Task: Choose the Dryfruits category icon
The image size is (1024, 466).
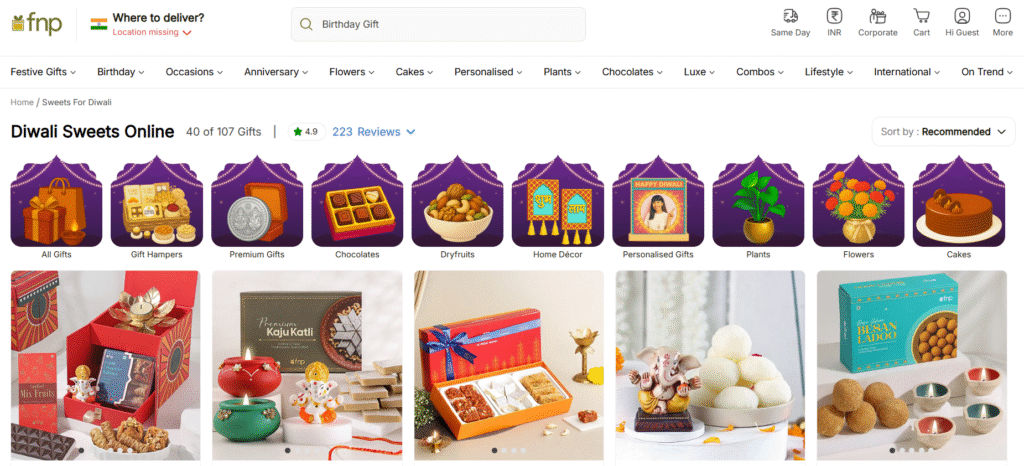Action: pos(457,201)
